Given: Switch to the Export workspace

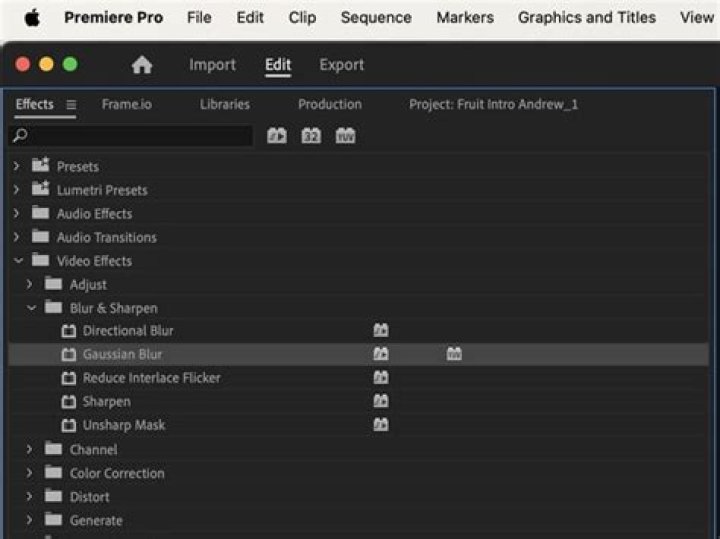Looking at the screenshot, I should [342, 65].
